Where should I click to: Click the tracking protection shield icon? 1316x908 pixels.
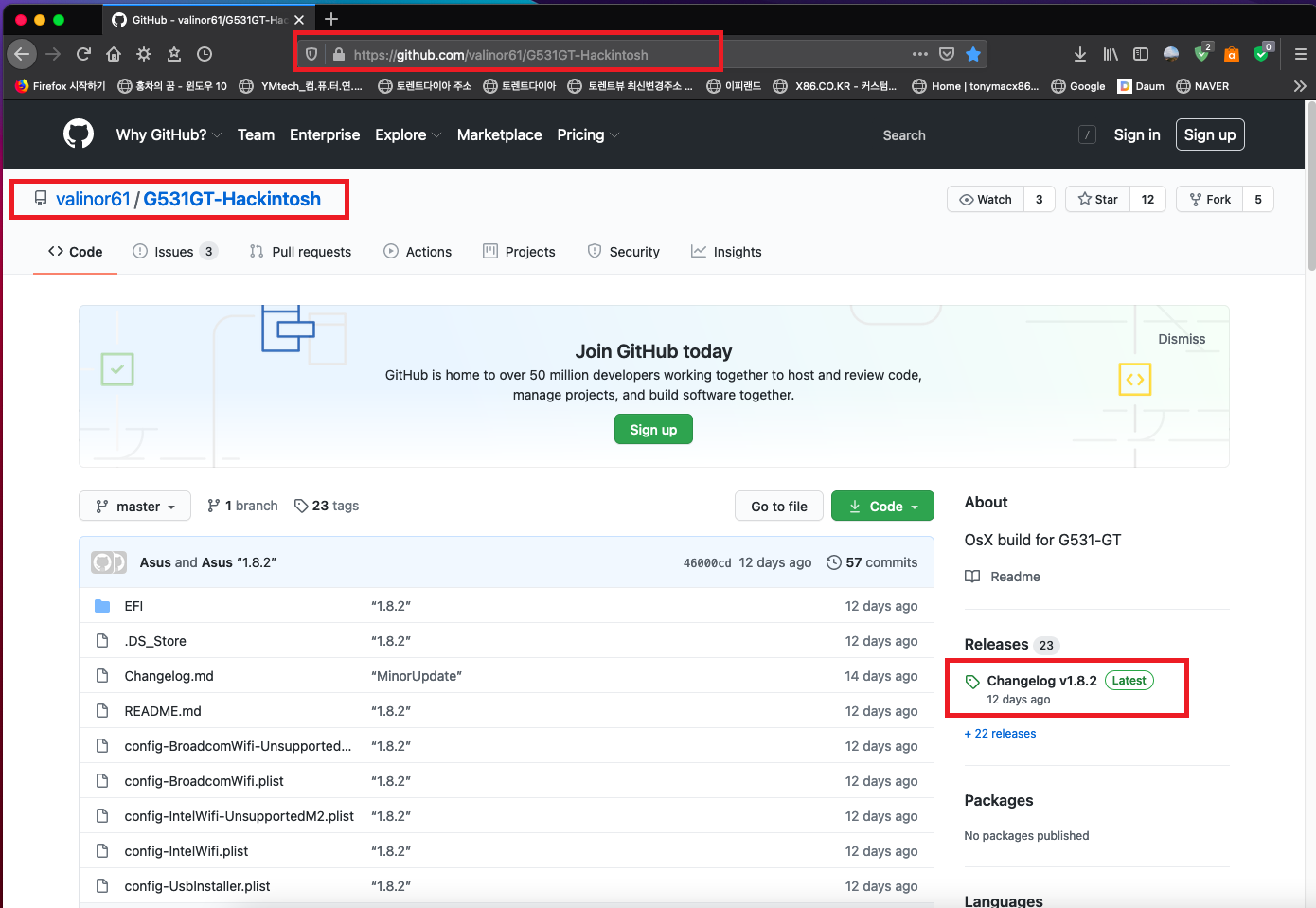[x=311, y=54]
